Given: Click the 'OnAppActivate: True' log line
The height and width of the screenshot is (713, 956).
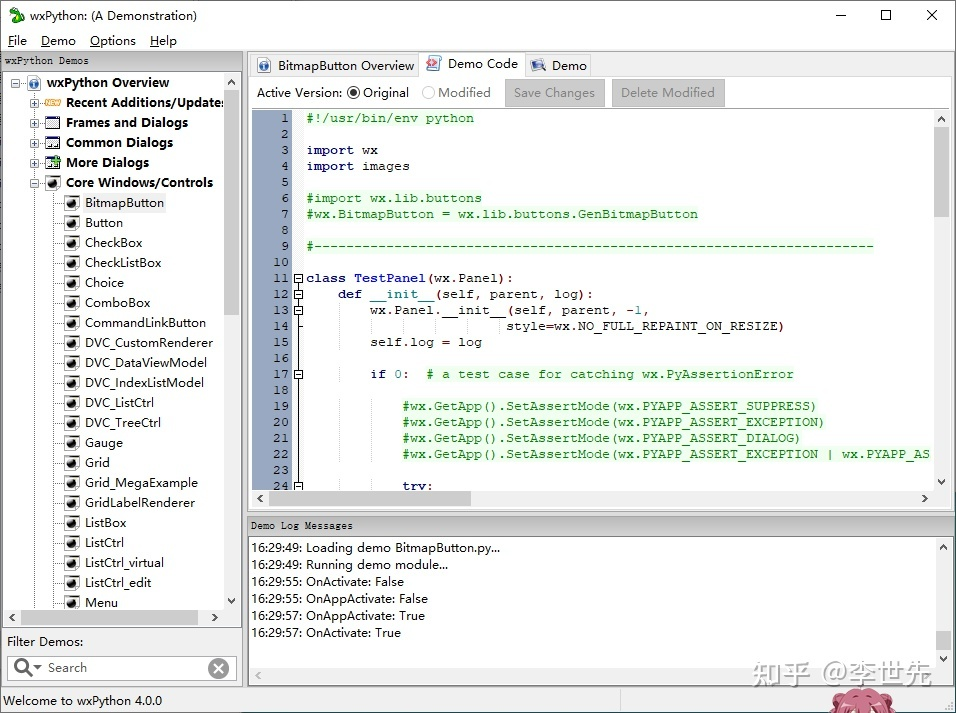Looking at the screenshot, I should coord(338,616).
